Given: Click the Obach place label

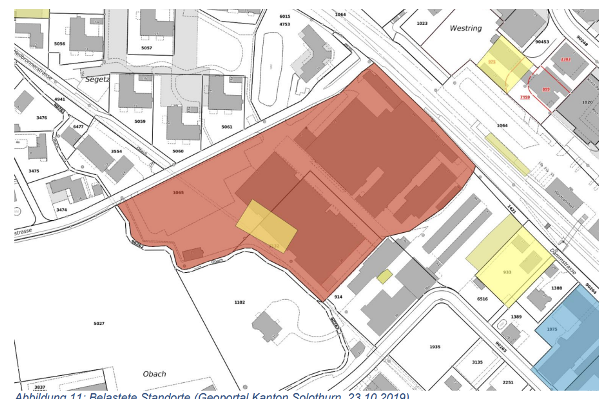Looking at the screenshot, I should [x=154, y=374].
